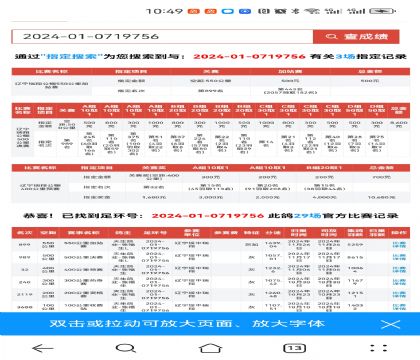The height and width of the screenshot is (360, 420).
Task: Open 比赛详情 link for the 500公里 race row
Action: tap(399, 257)
